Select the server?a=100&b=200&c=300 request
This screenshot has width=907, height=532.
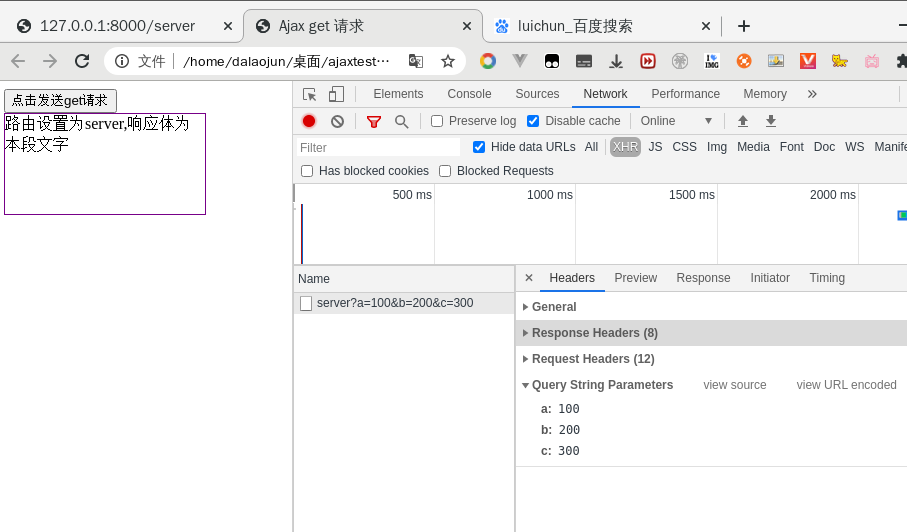pos(404,303)
